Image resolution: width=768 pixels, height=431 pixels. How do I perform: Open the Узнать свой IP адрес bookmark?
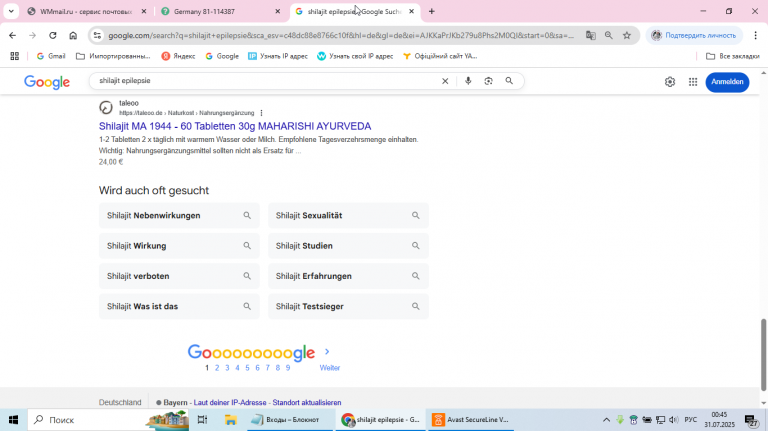pyautogui.click(x=355, y=56)
